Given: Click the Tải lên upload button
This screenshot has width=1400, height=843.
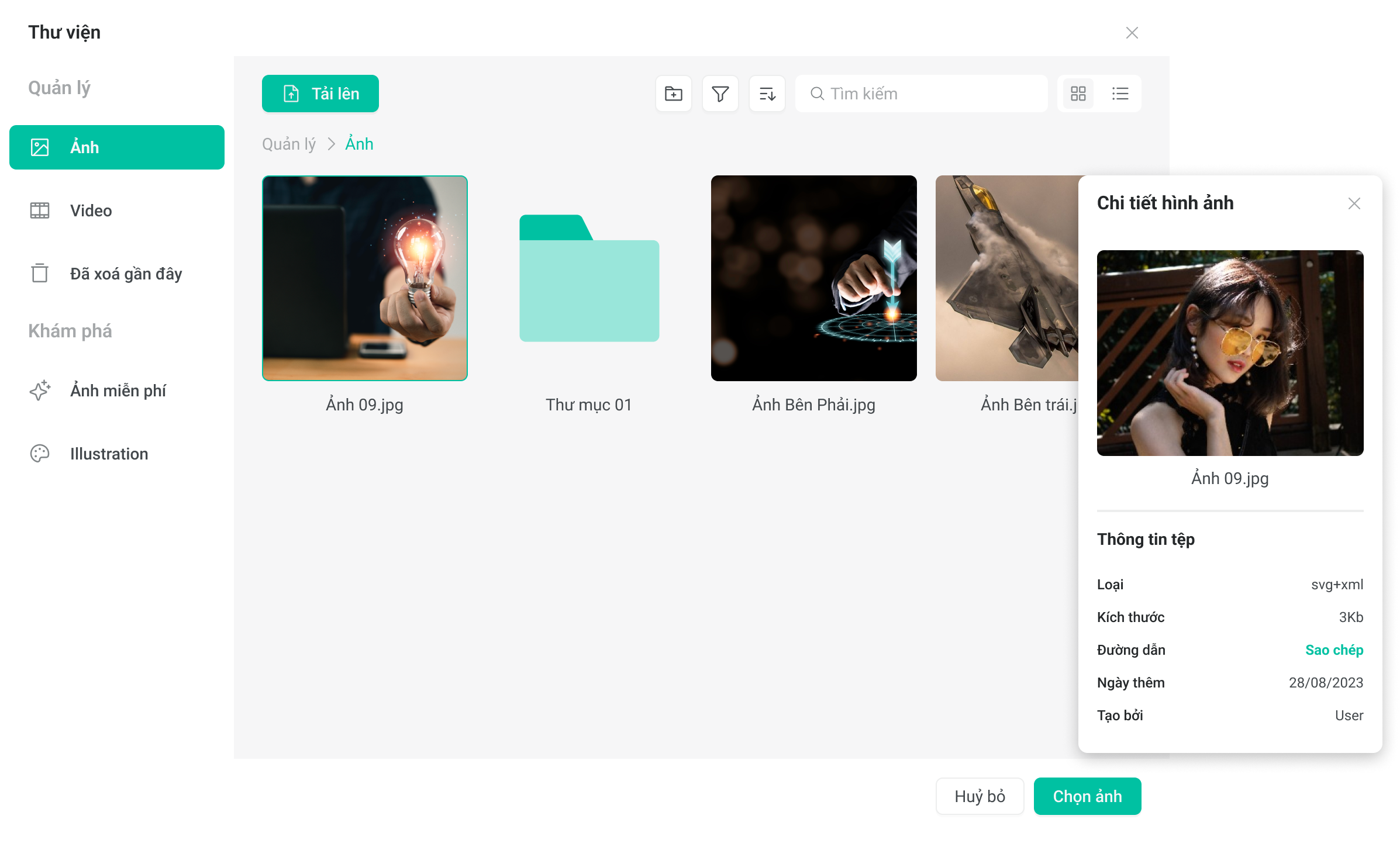Looking at the screenshot, I should (x=320, y=94).
